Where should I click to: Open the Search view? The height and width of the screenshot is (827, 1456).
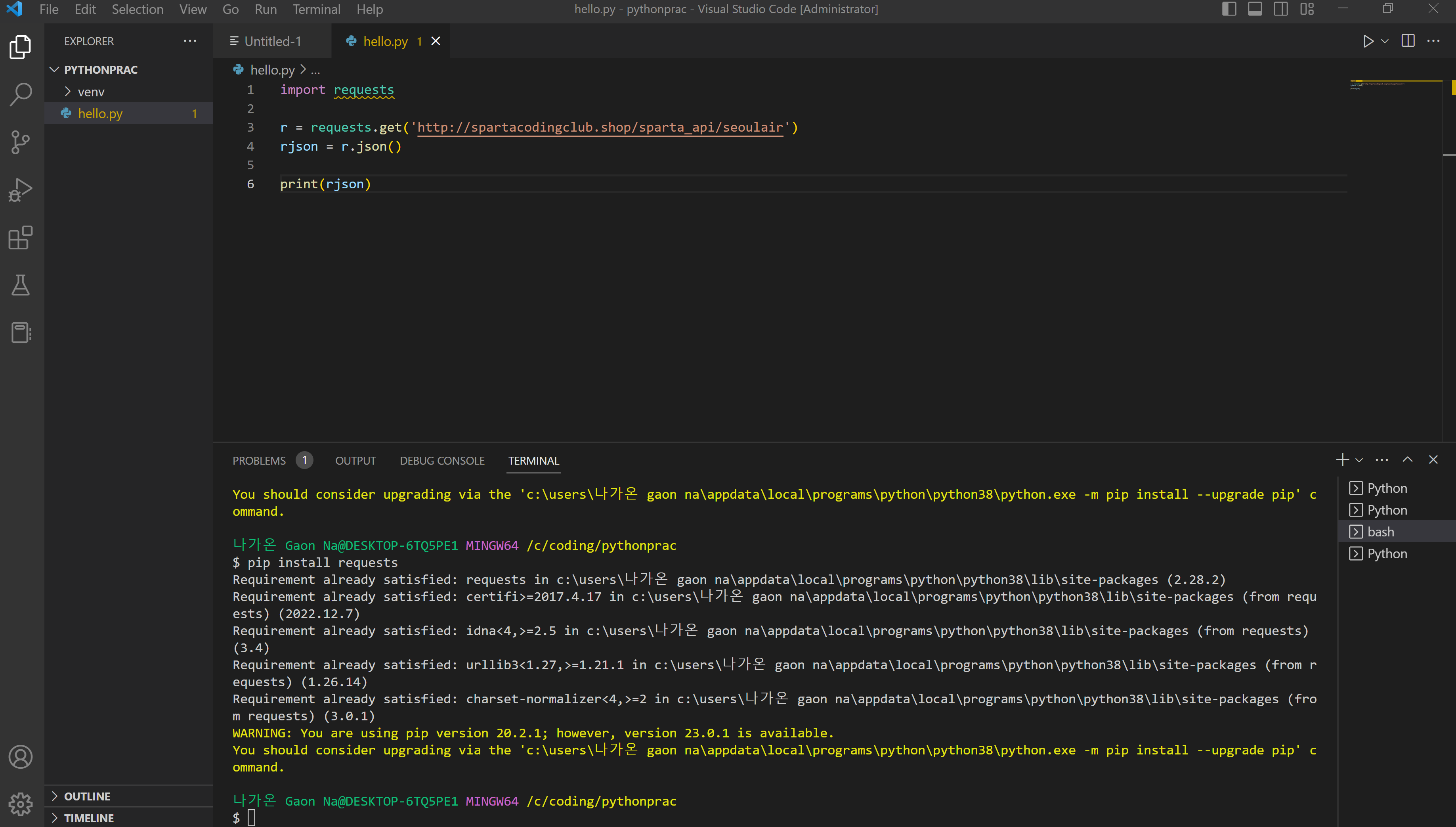pos(21,94)
